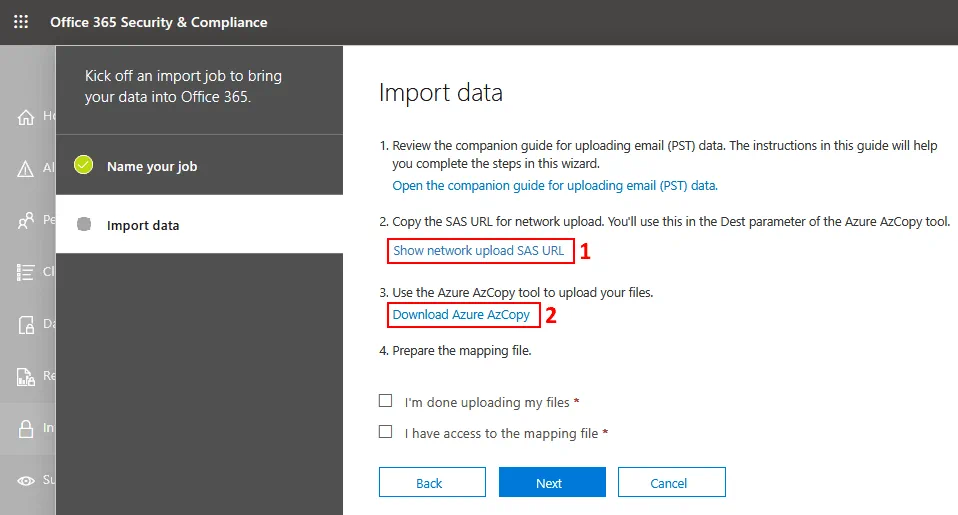Open Alerts via the warning triangle icon
The width and height of the screenshot is (958, 515).
pyautogui.click(x=27, y=169)
